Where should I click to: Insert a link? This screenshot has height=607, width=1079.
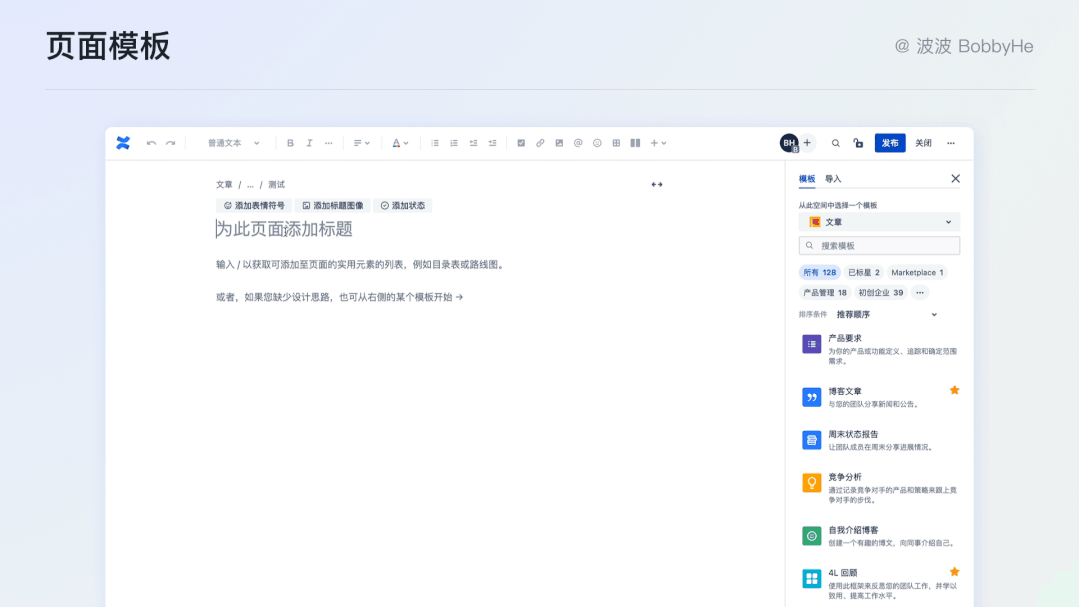[540, 143]
